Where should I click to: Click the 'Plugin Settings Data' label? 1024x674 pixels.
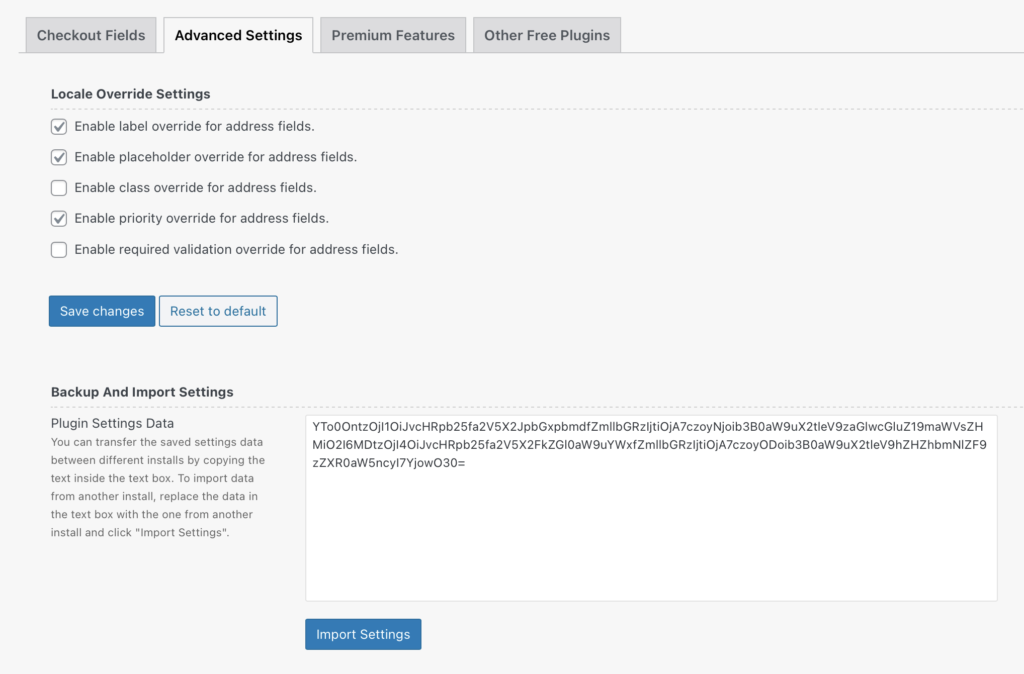pyautogui.click(x=112, y=423)
